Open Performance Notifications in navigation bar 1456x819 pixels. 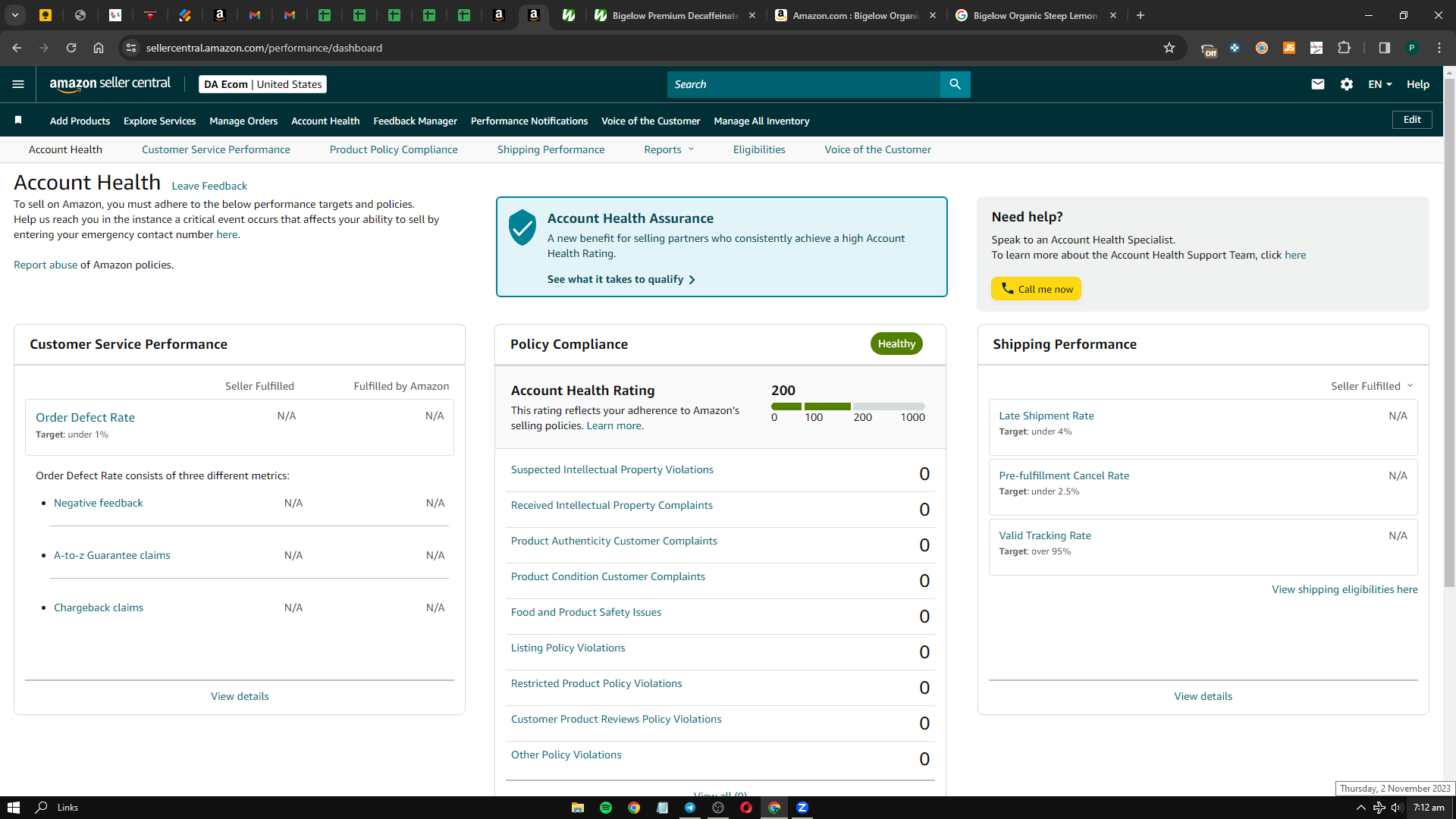529,121
